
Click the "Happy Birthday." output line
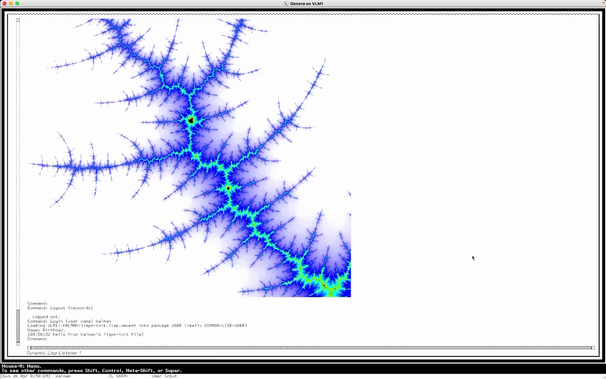46,330
